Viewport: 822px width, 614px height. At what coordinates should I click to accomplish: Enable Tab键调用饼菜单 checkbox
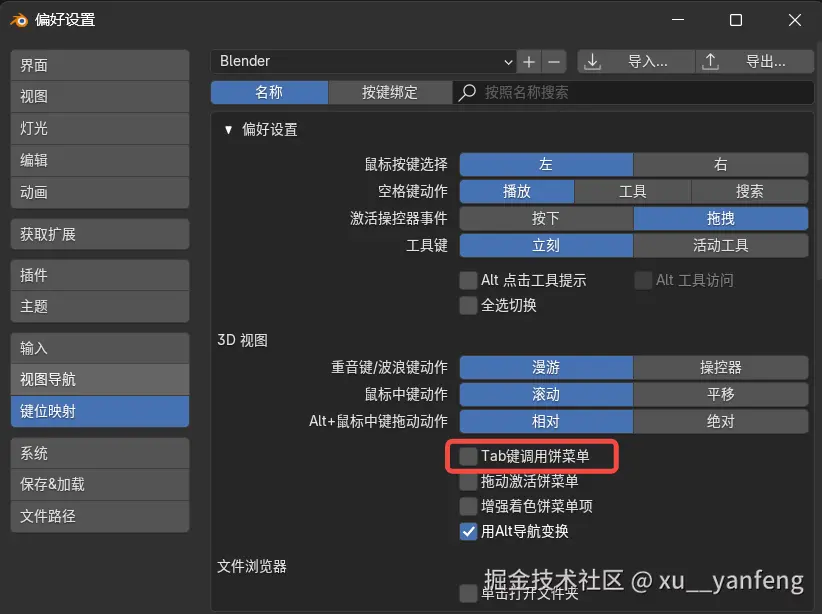pyautogui.click(x=468, y=456)
